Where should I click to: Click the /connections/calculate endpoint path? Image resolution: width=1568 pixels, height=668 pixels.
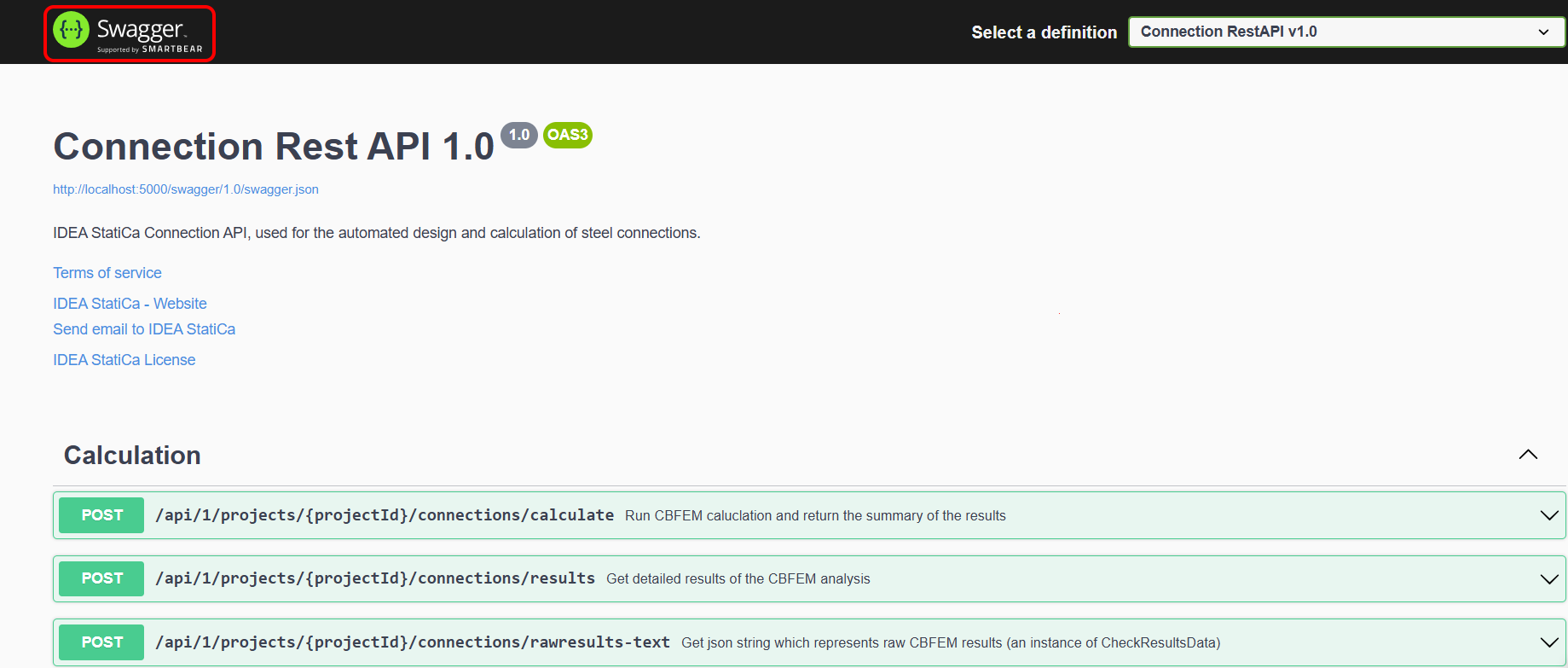click(x=385, y=515)
